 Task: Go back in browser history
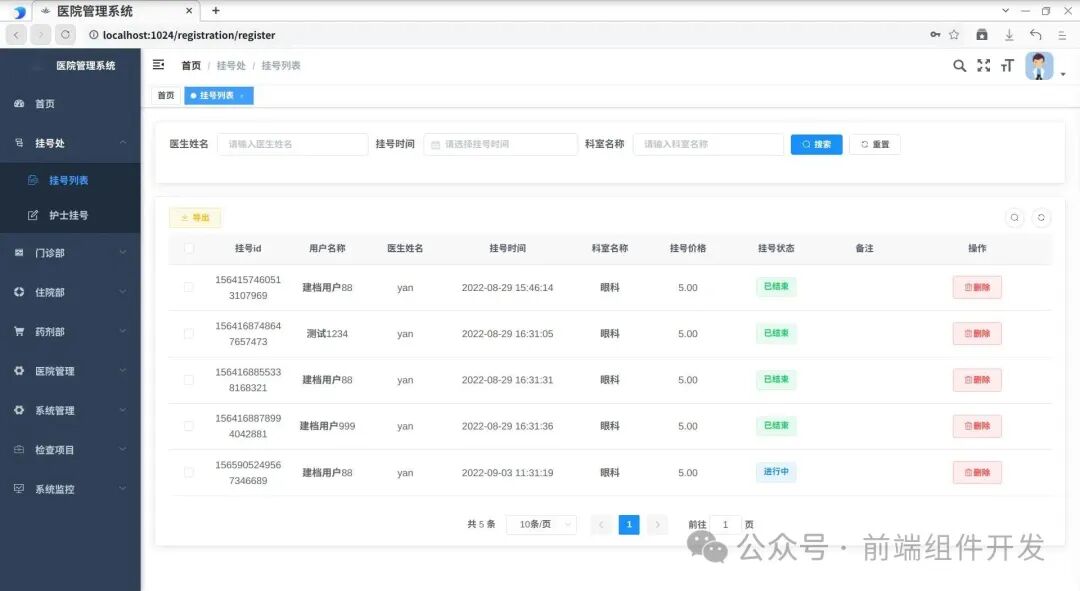tap(17, 34)
